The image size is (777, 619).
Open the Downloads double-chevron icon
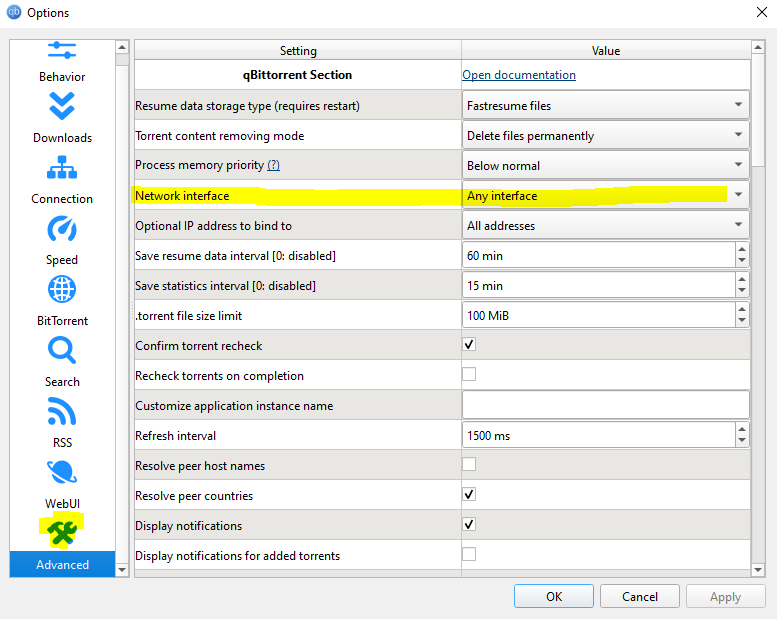(62, 106)
